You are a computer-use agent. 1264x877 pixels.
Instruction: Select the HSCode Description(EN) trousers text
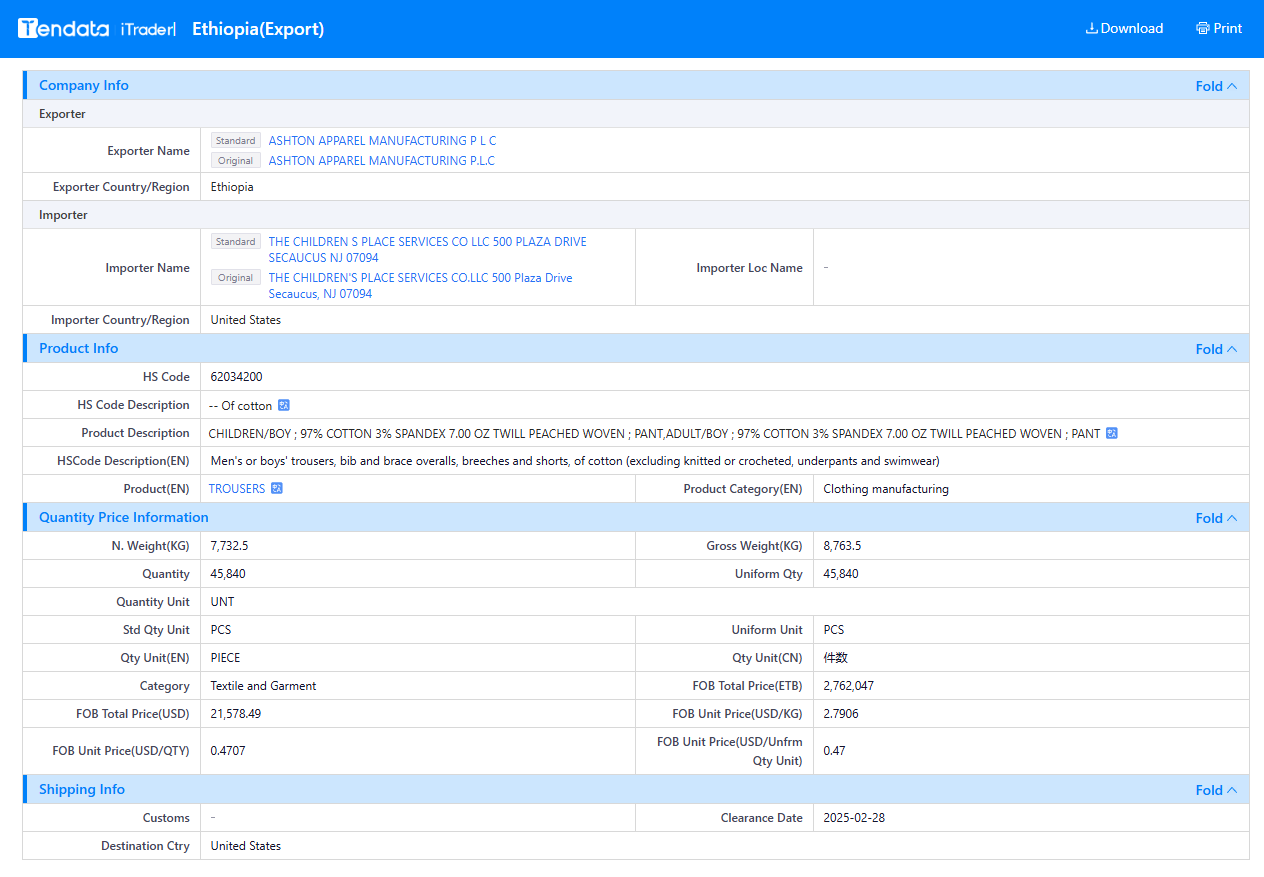[575, 461]
